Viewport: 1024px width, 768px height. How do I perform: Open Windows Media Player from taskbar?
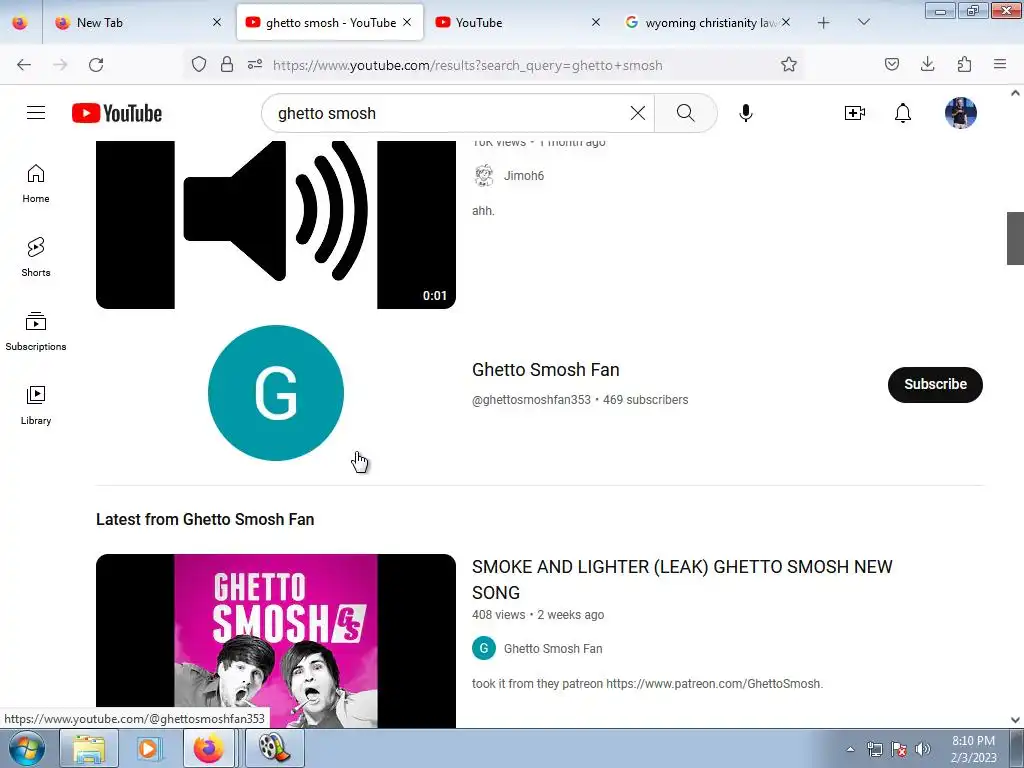tap(148, 748)
